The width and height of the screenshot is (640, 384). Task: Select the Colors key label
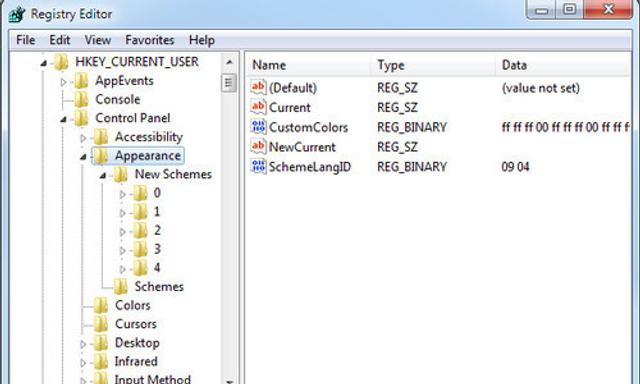click(x=133, y=306)
